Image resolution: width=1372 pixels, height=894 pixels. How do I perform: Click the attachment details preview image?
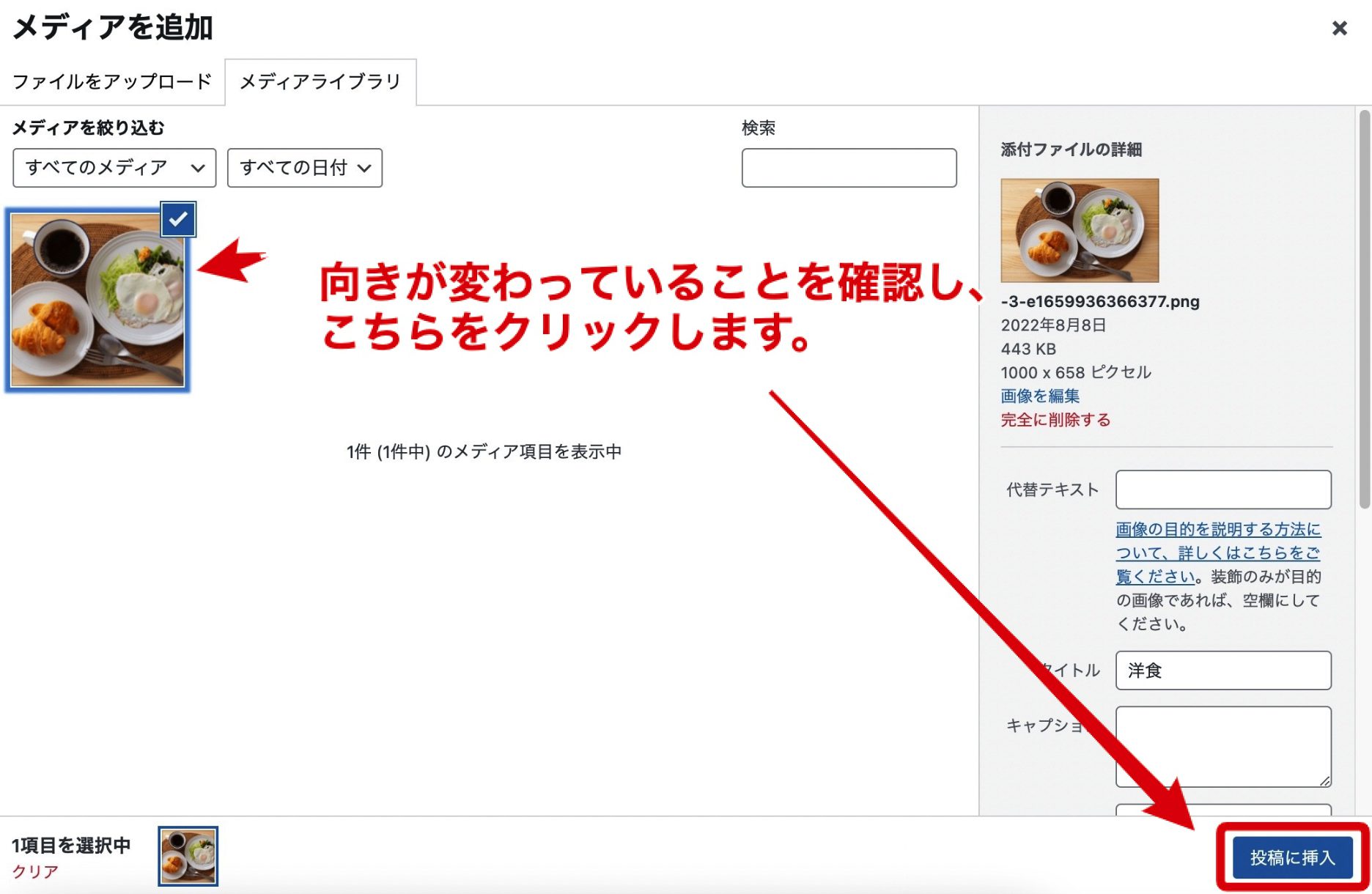click(1080, 230)
